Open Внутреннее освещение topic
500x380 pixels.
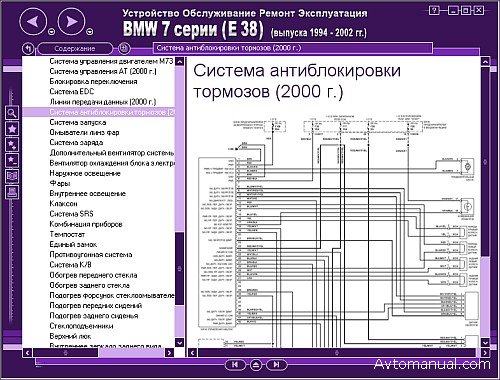[88, 194]
